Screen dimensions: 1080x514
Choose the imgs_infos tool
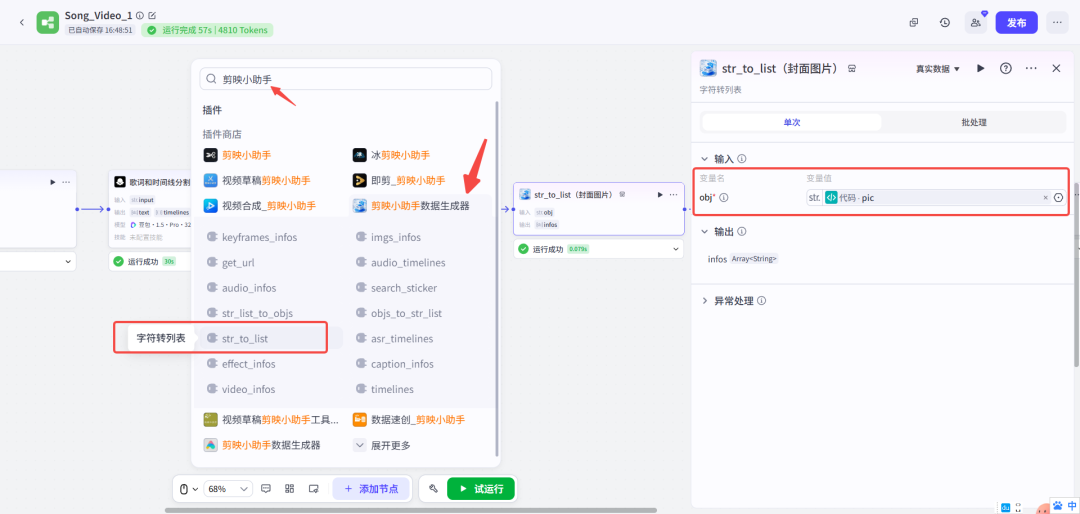(x=388, y=237)
